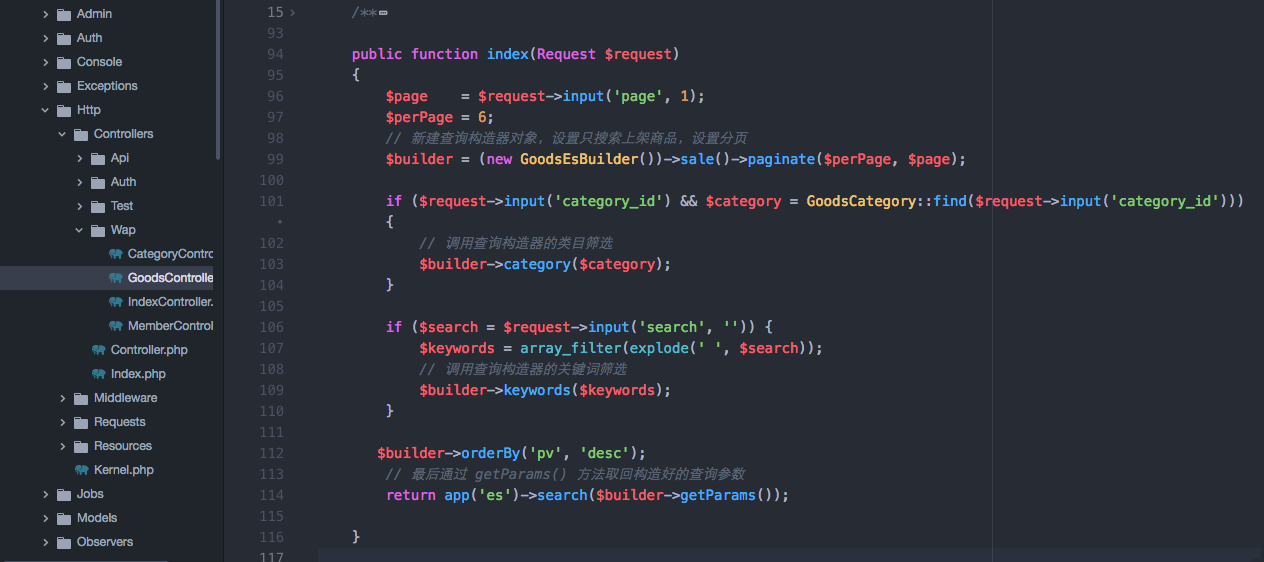Click the Observers folder icon
The height and width of the screenshot is (562, 1264).
click(64, 542)
